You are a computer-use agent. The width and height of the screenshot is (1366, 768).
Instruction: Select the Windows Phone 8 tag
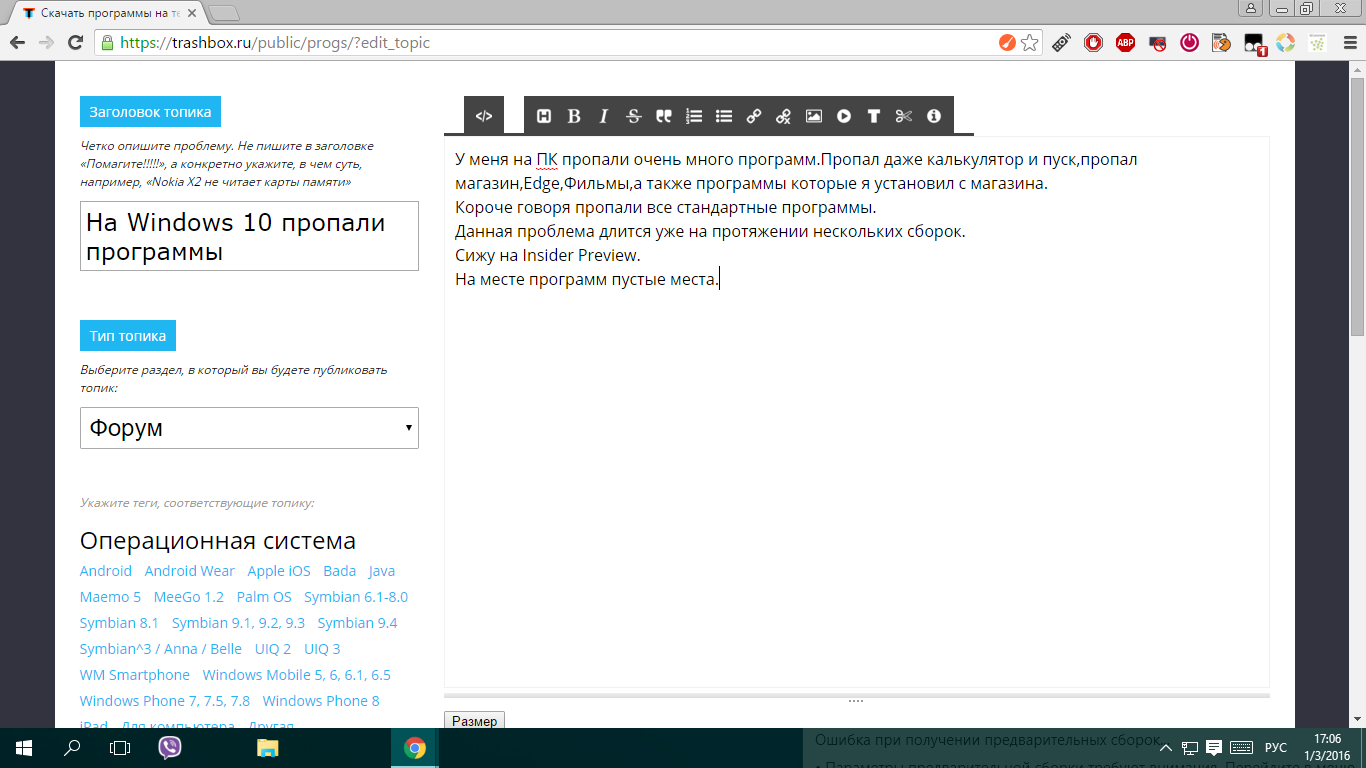point(321,701)
